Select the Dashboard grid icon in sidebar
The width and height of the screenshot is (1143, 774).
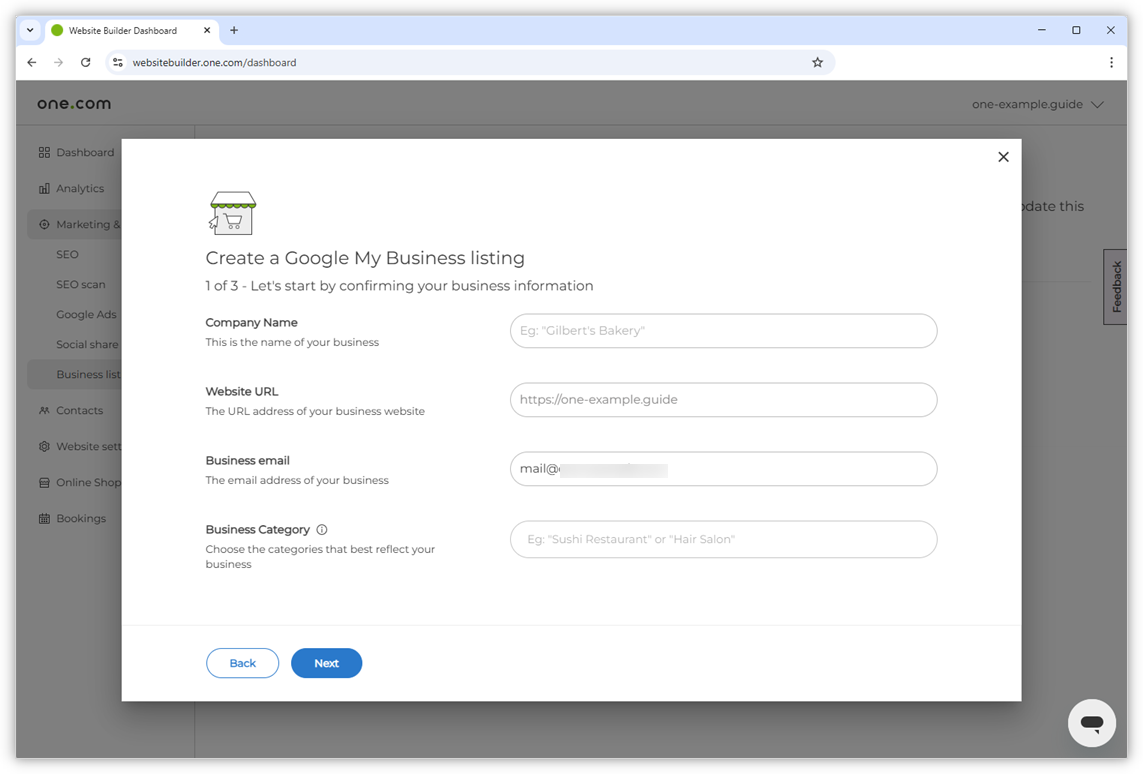[43, 152]
